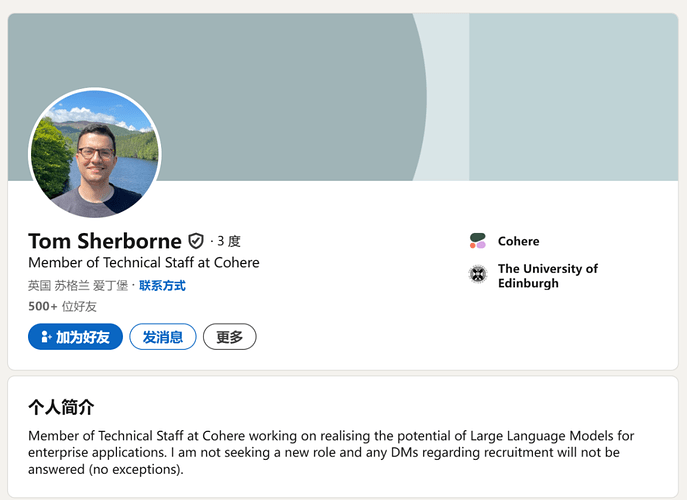Open Tom Sherborne's profile photo

pos(95,153)
